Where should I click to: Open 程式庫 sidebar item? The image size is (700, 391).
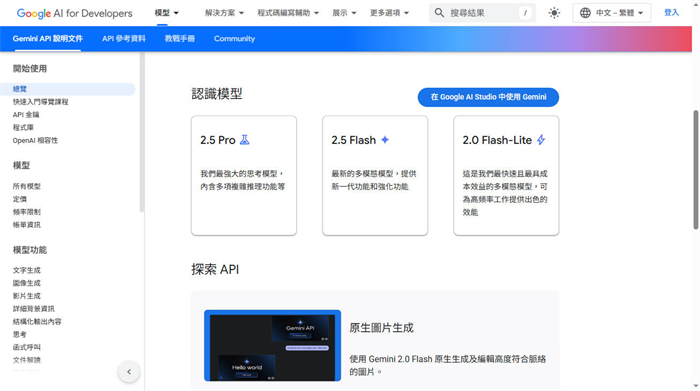(23, 128)
